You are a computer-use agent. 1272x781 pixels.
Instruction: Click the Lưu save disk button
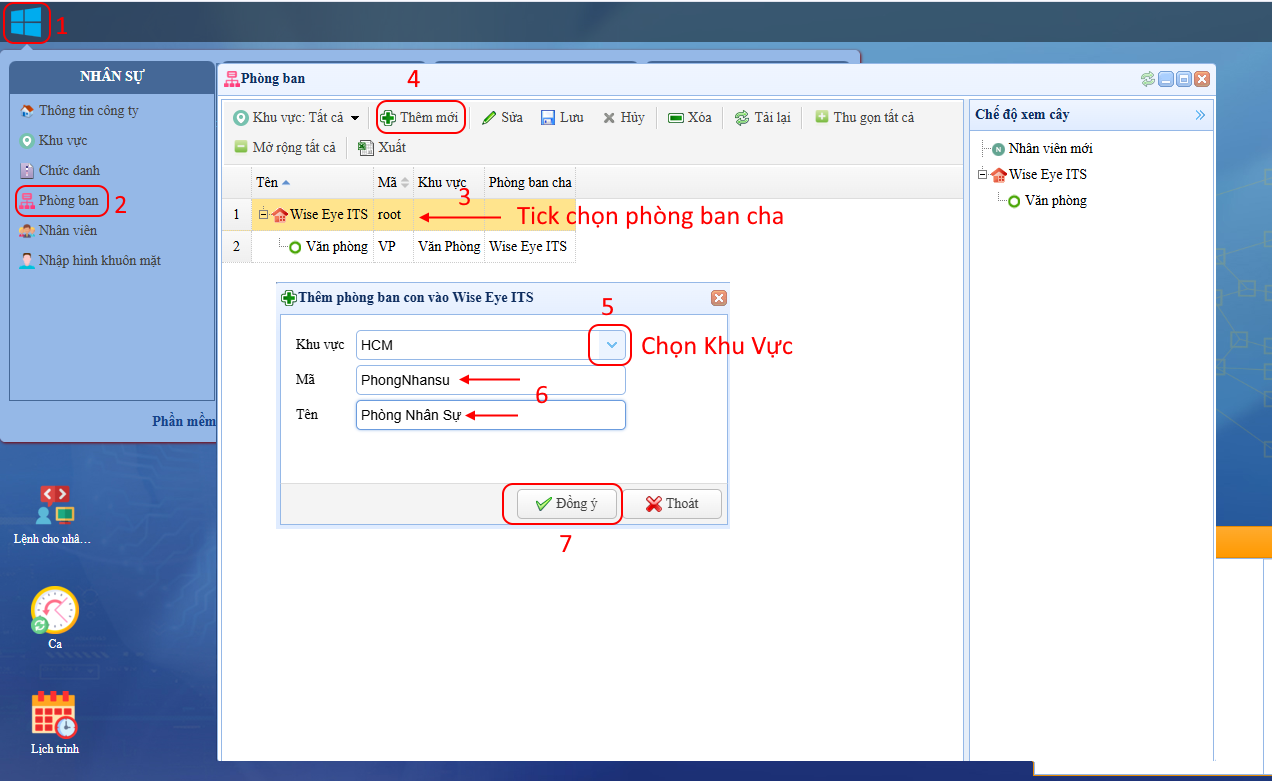coord(562,117)
